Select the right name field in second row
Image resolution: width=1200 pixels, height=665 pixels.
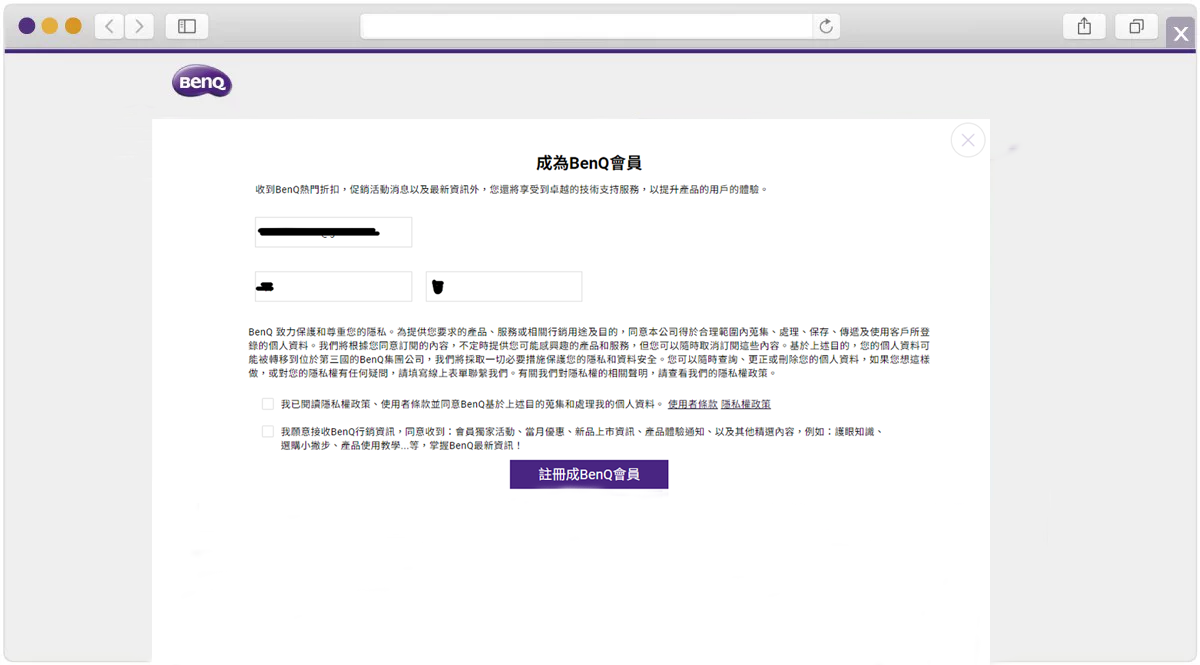coord(504,287)
